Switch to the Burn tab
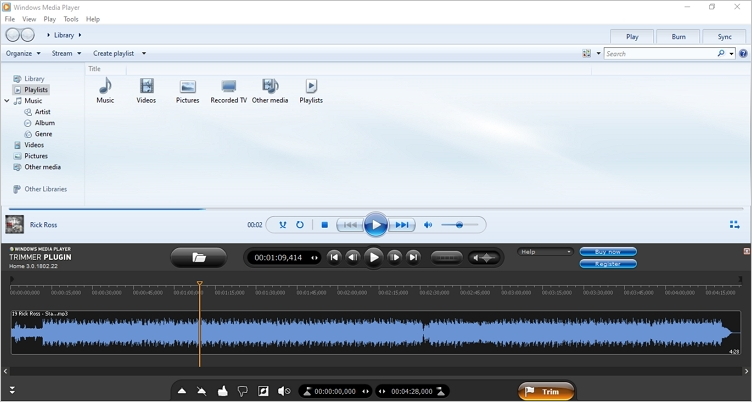 678,36
